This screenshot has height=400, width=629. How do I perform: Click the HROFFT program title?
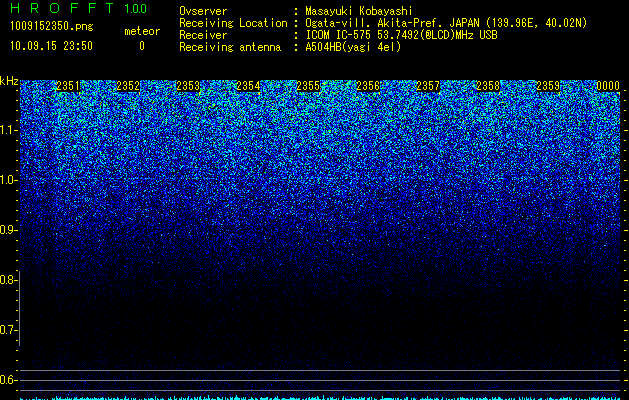pos(62,8)
